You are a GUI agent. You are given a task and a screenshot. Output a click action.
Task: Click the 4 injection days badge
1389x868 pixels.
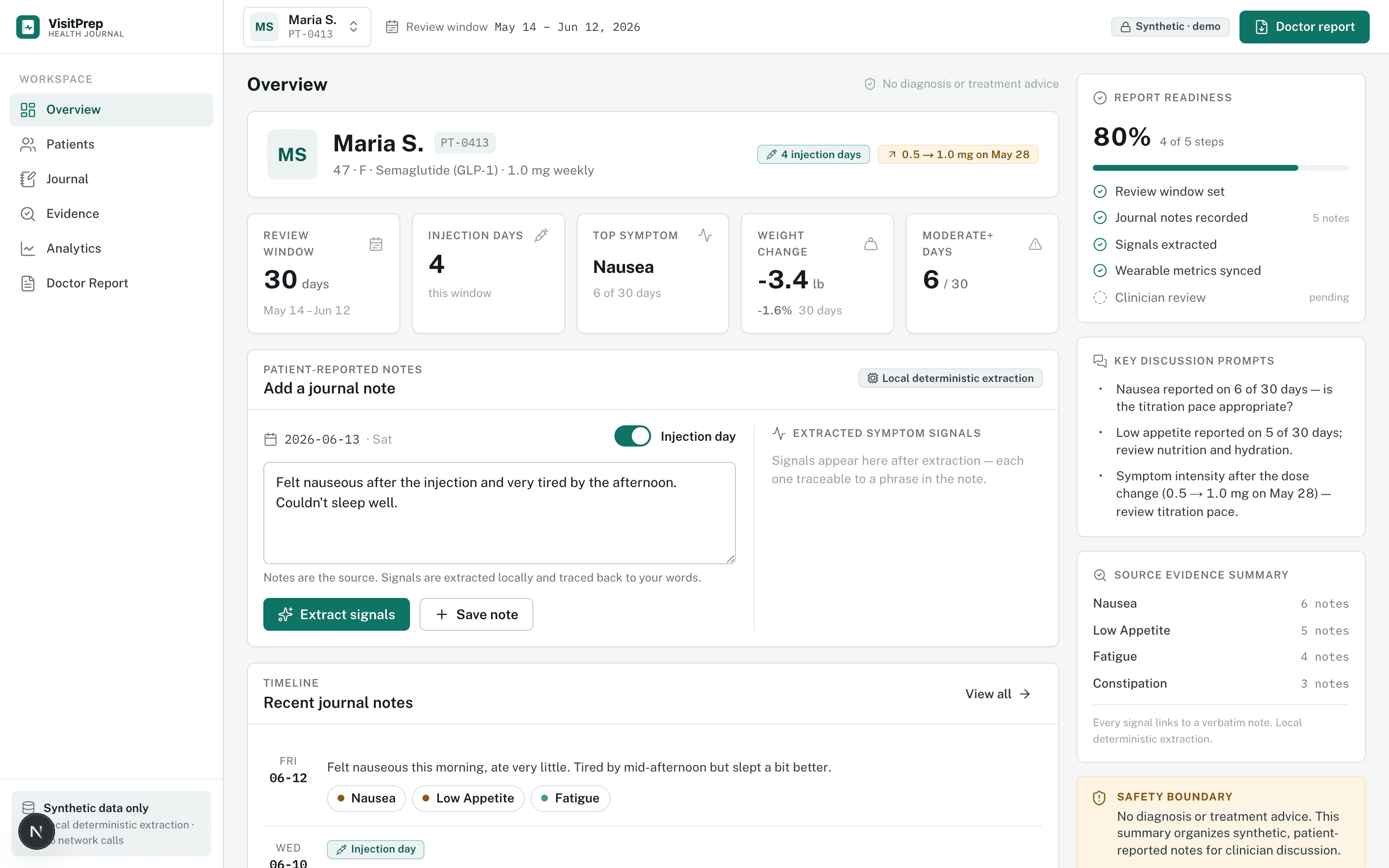click(x=813, y=154)
